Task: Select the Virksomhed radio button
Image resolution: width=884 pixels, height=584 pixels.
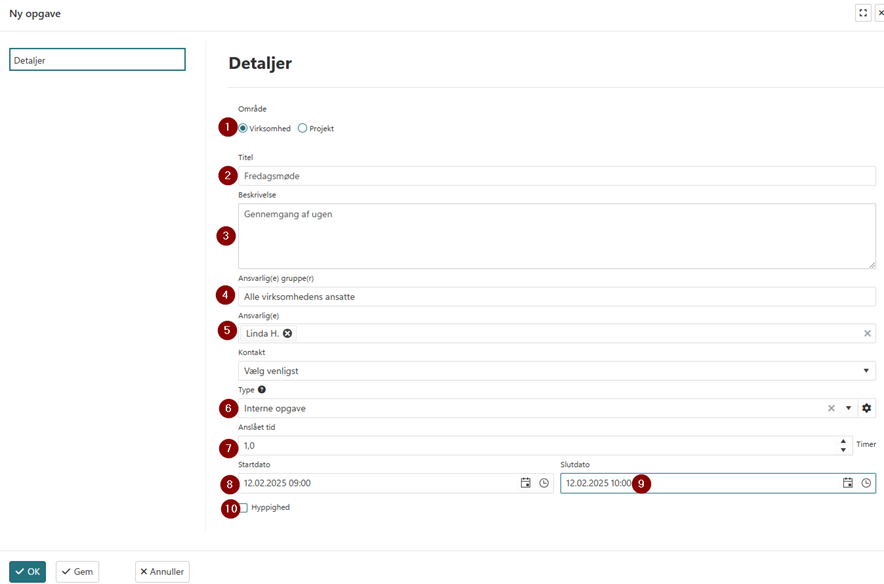Action: pos(243,128)
